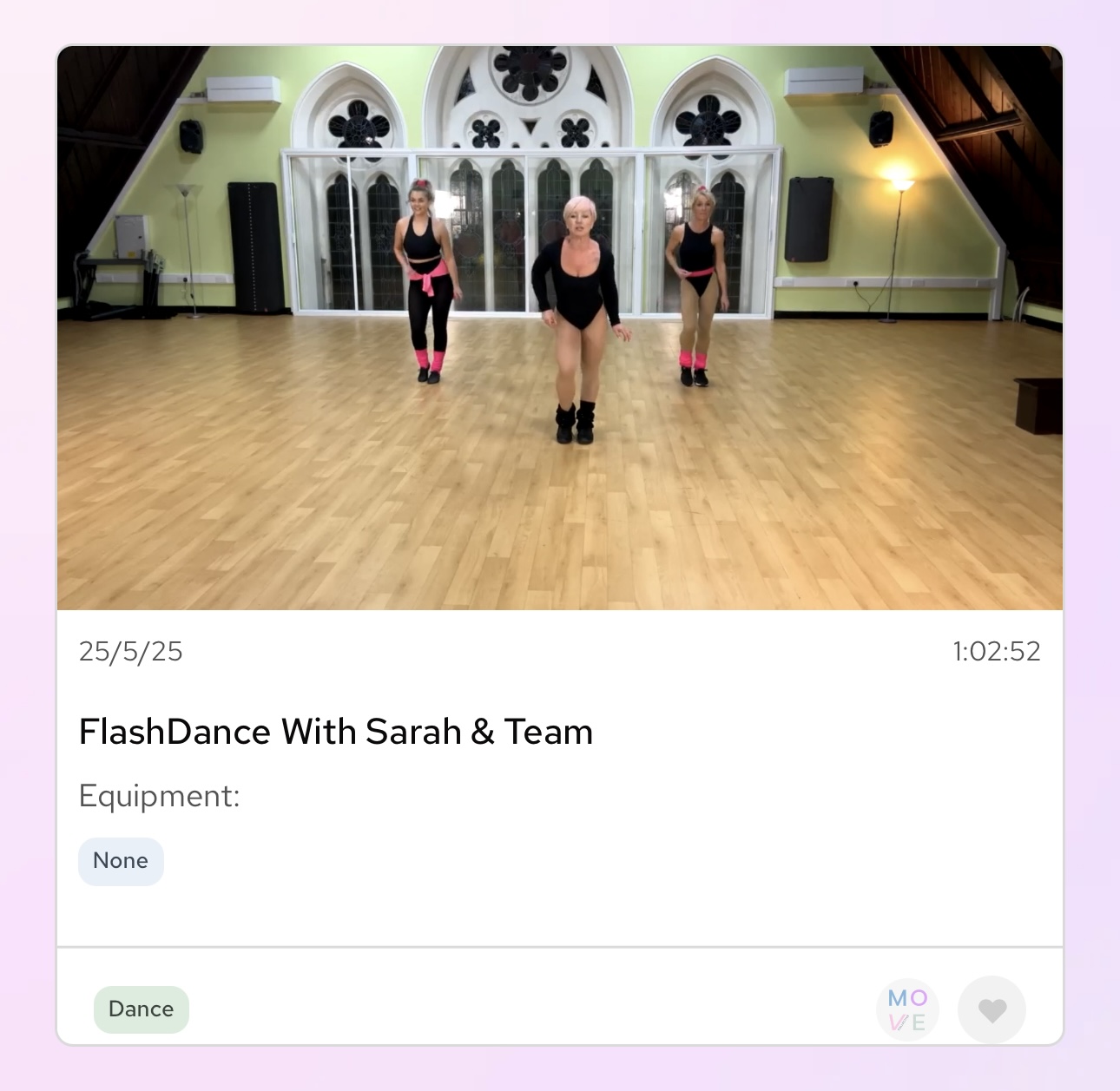
Task: Click the right air conditioner unit in video
Action: [823, 83]
